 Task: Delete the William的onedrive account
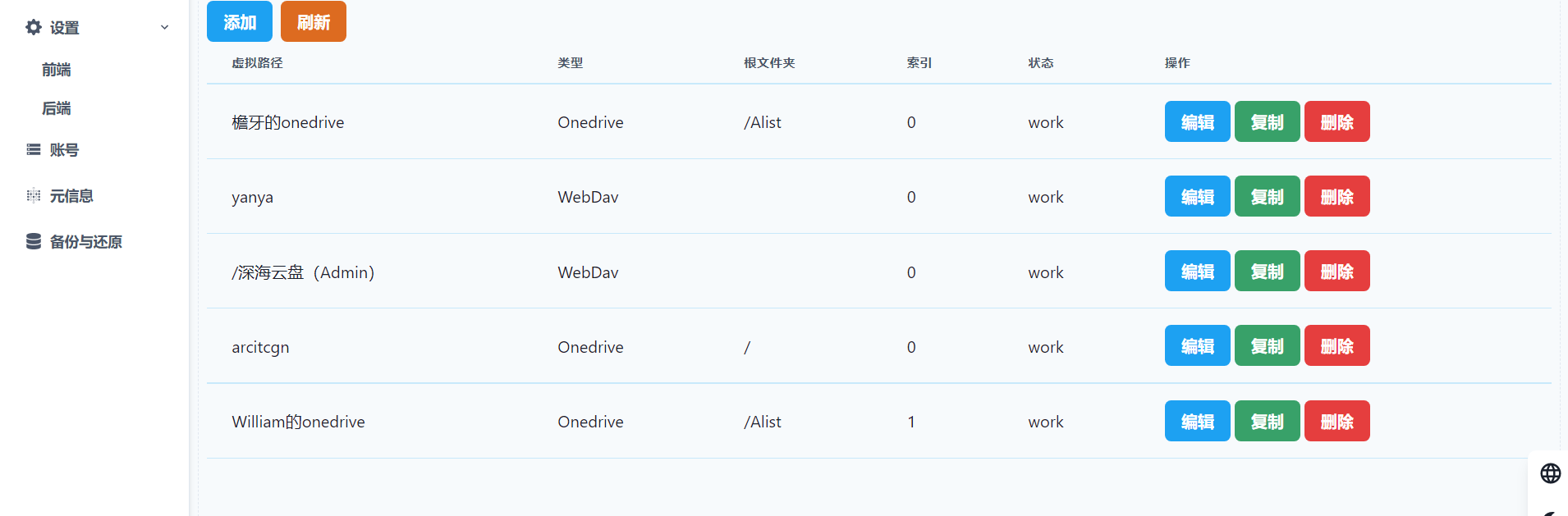pos(1336,421)
